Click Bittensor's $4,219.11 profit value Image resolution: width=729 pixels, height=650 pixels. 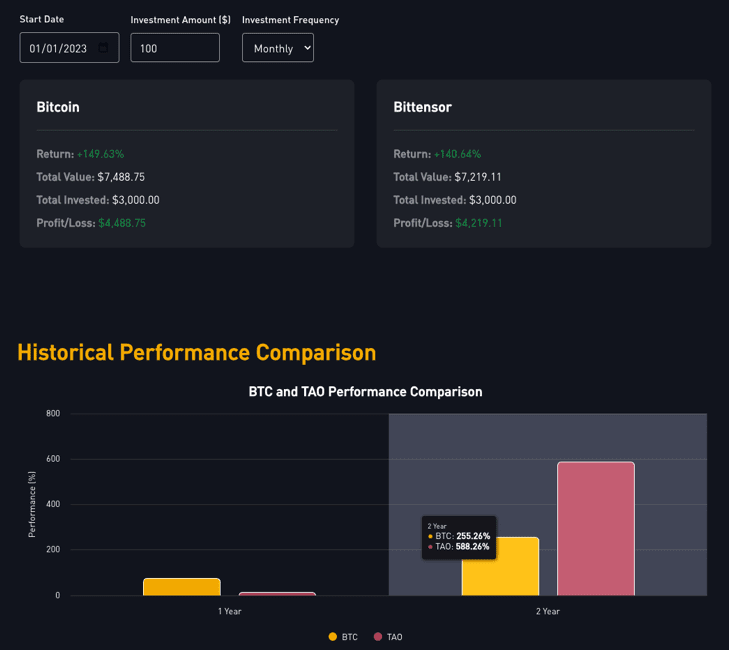[479, 223]
